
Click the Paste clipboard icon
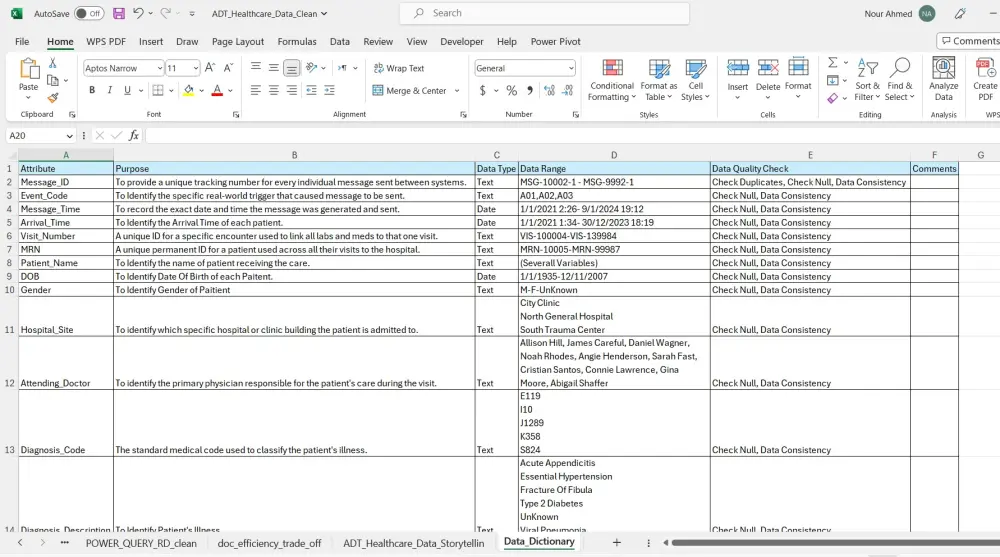pyautogui.click(x=28, y=68)
